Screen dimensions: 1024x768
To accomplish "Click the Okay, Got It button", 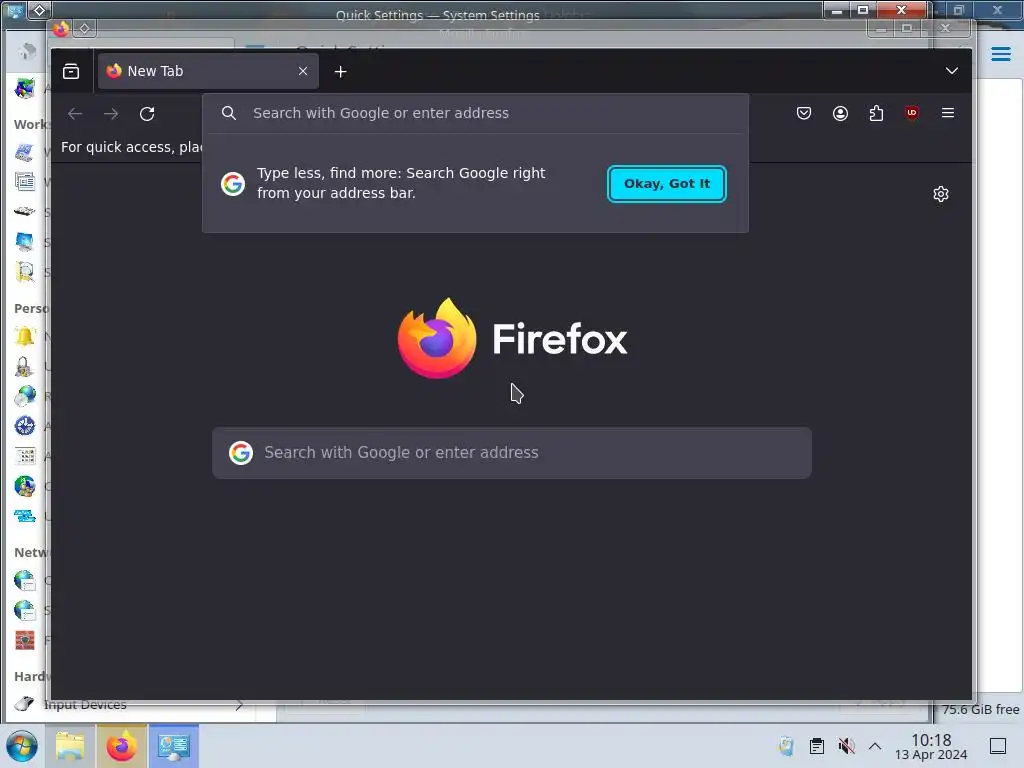I will coord(666,184).
